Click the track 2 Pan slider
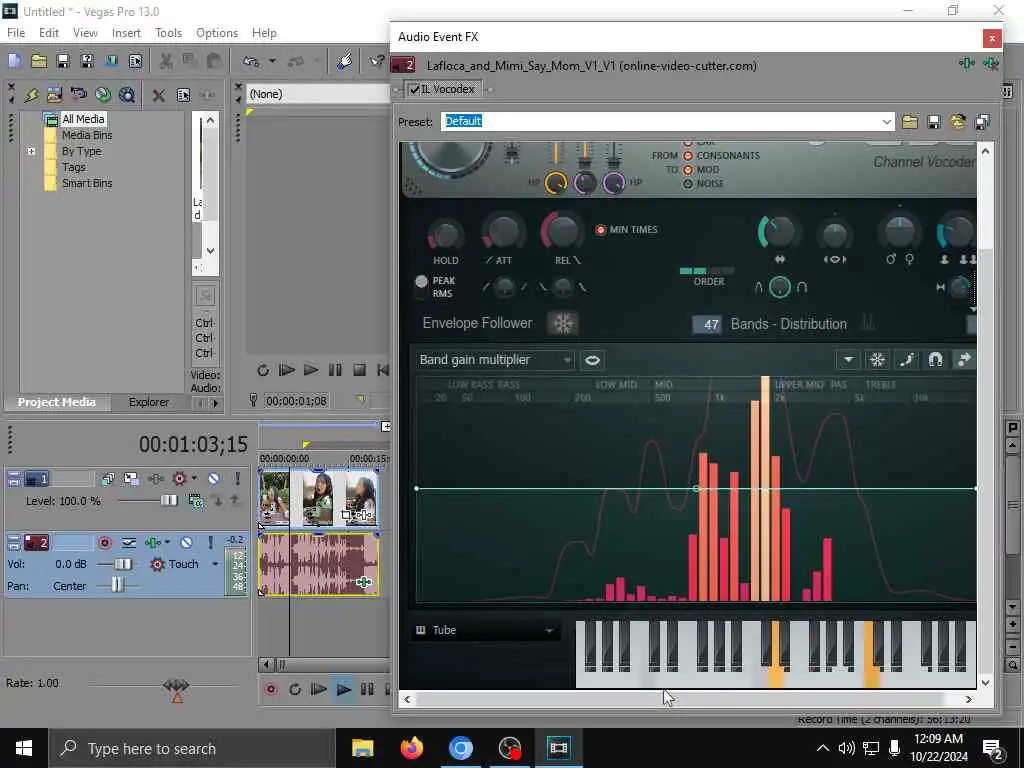Screen dimensions: 1024x768 point(118,585)
